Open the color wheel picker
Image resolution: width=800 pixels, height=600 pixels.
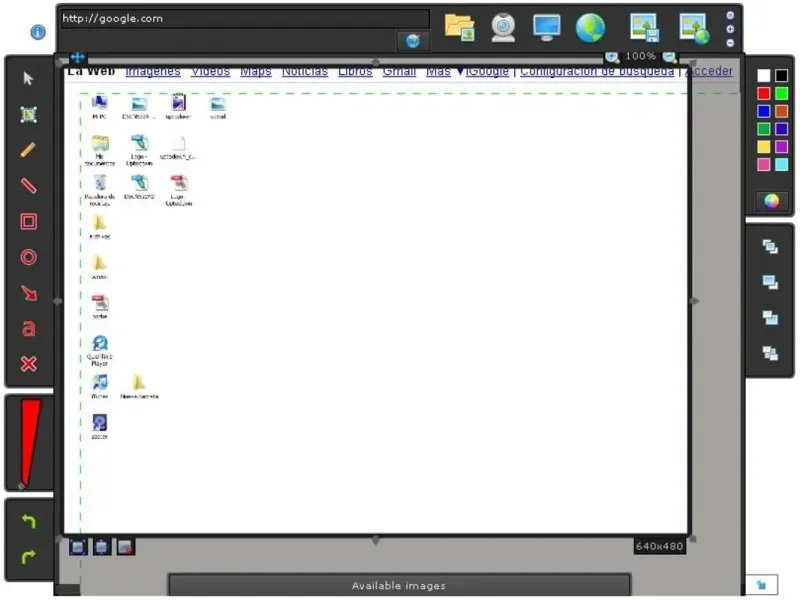[x=771, y=201]
